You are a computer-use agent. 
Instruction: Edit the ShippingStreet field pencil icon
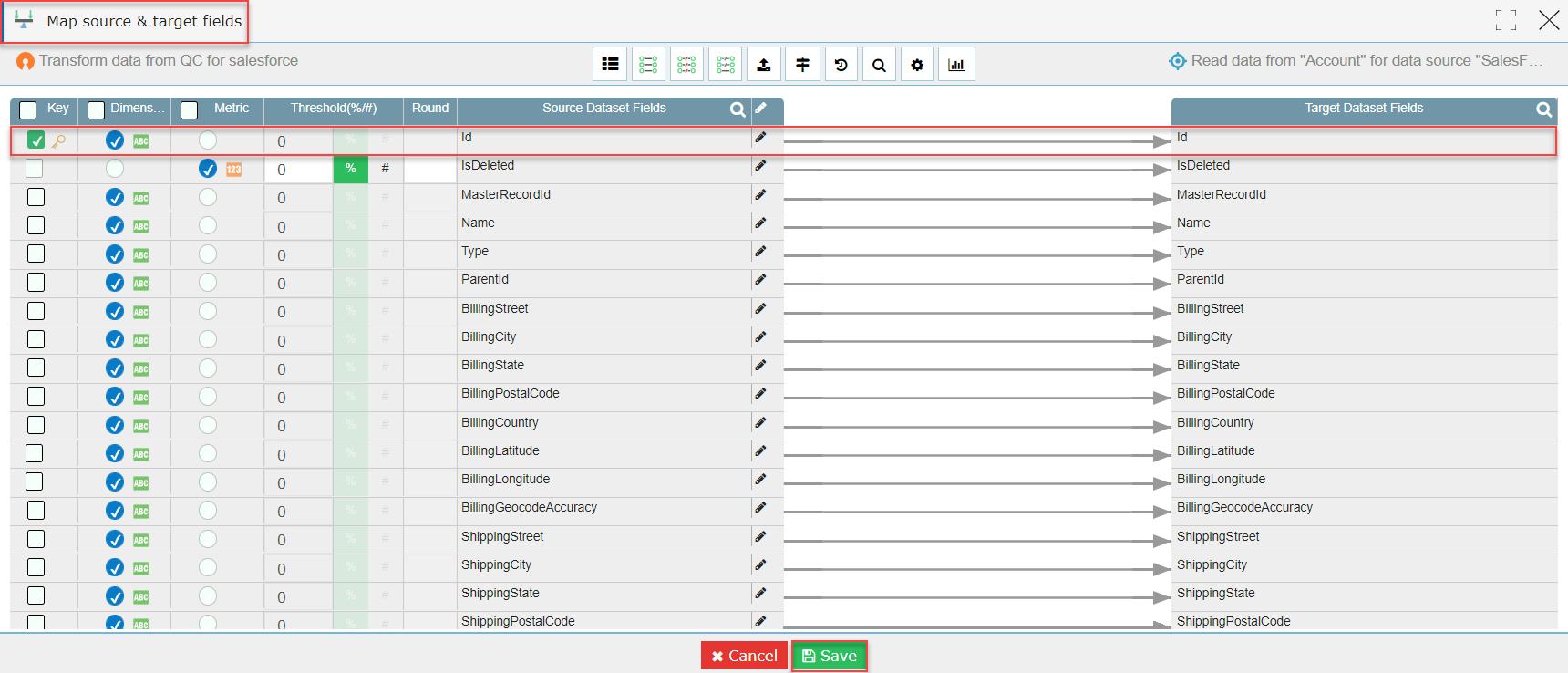click(x=760, y=536)
